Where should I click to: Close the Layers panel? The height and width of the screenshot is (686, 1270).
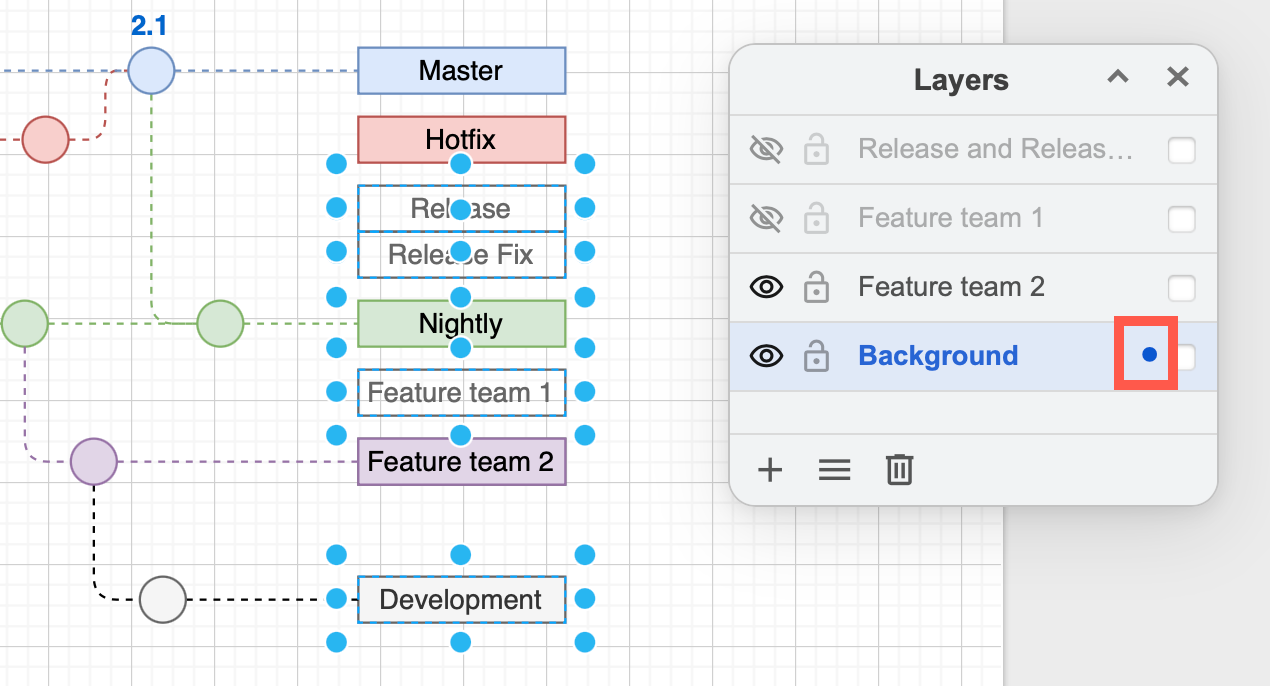(1178, 77)
